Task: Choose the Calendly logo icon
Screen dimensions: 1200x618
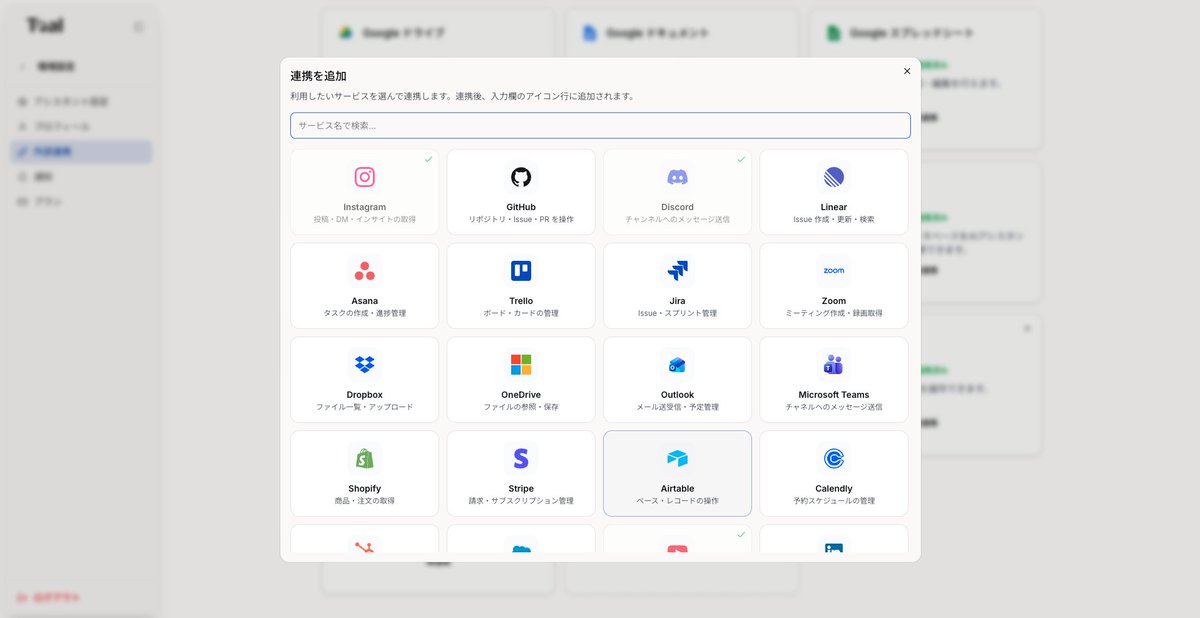Action: coord(834,459)
